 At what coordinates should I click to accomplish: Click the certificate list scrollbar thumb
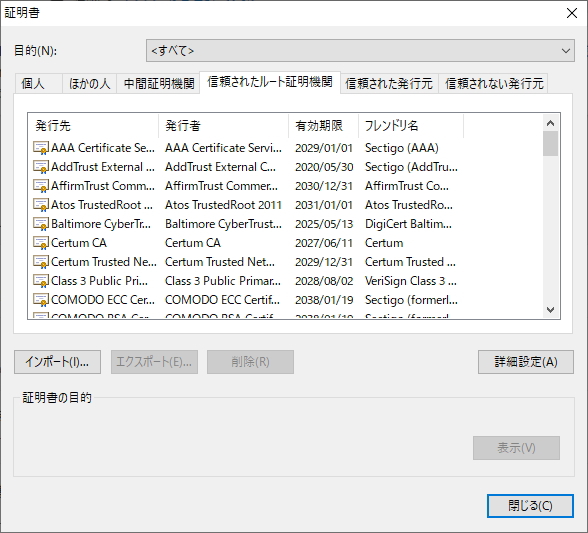pos(550,143)
